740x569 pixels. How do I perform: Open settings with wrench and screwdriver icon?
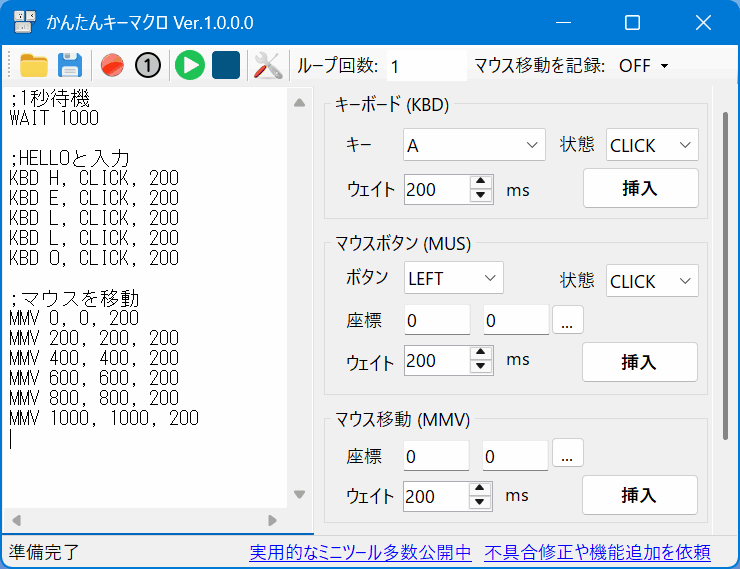coord(268,65)
